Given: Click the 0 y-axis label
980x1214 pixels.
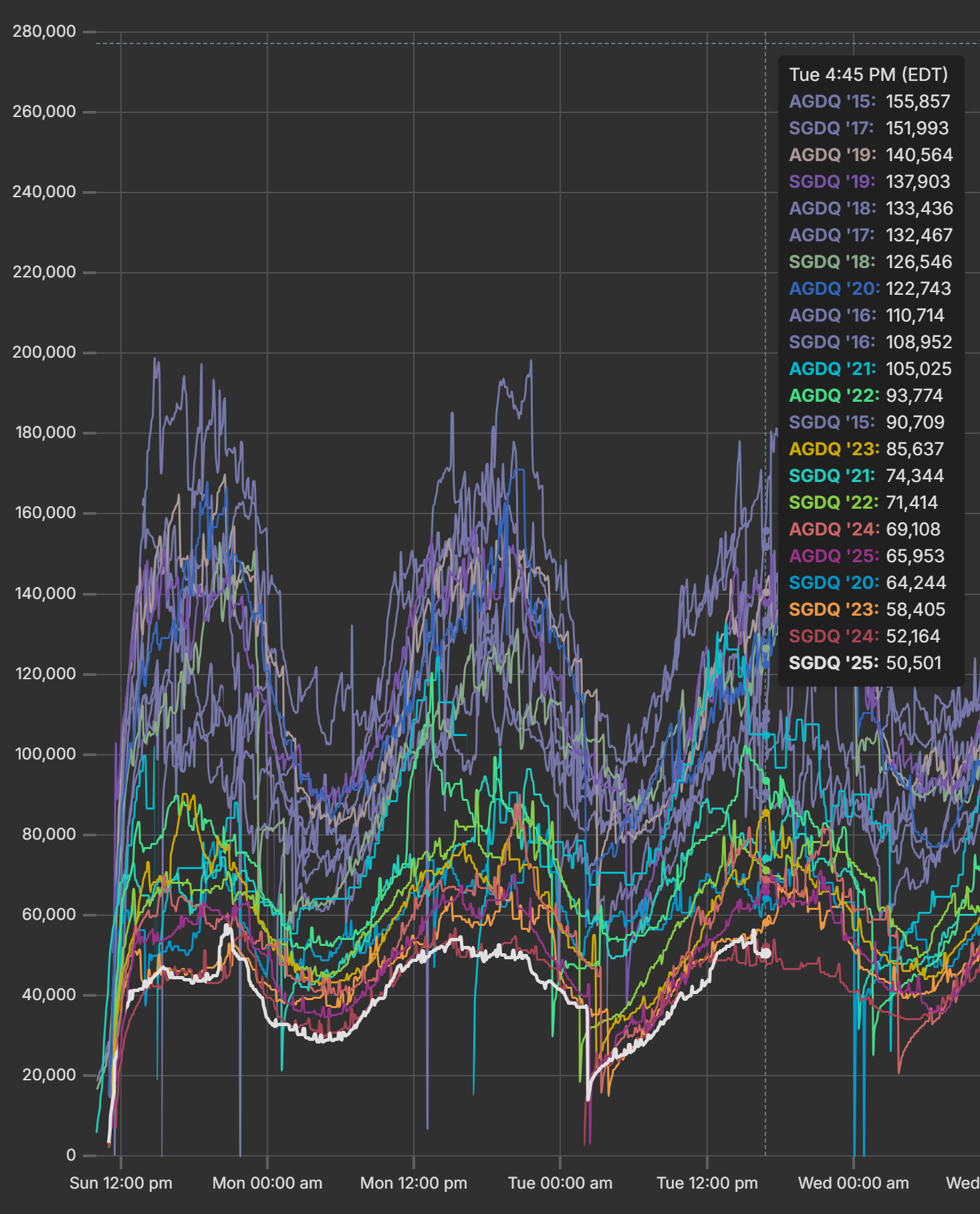Looking at the screenshot, I should pyautogui.click(x=71, y=1155).
